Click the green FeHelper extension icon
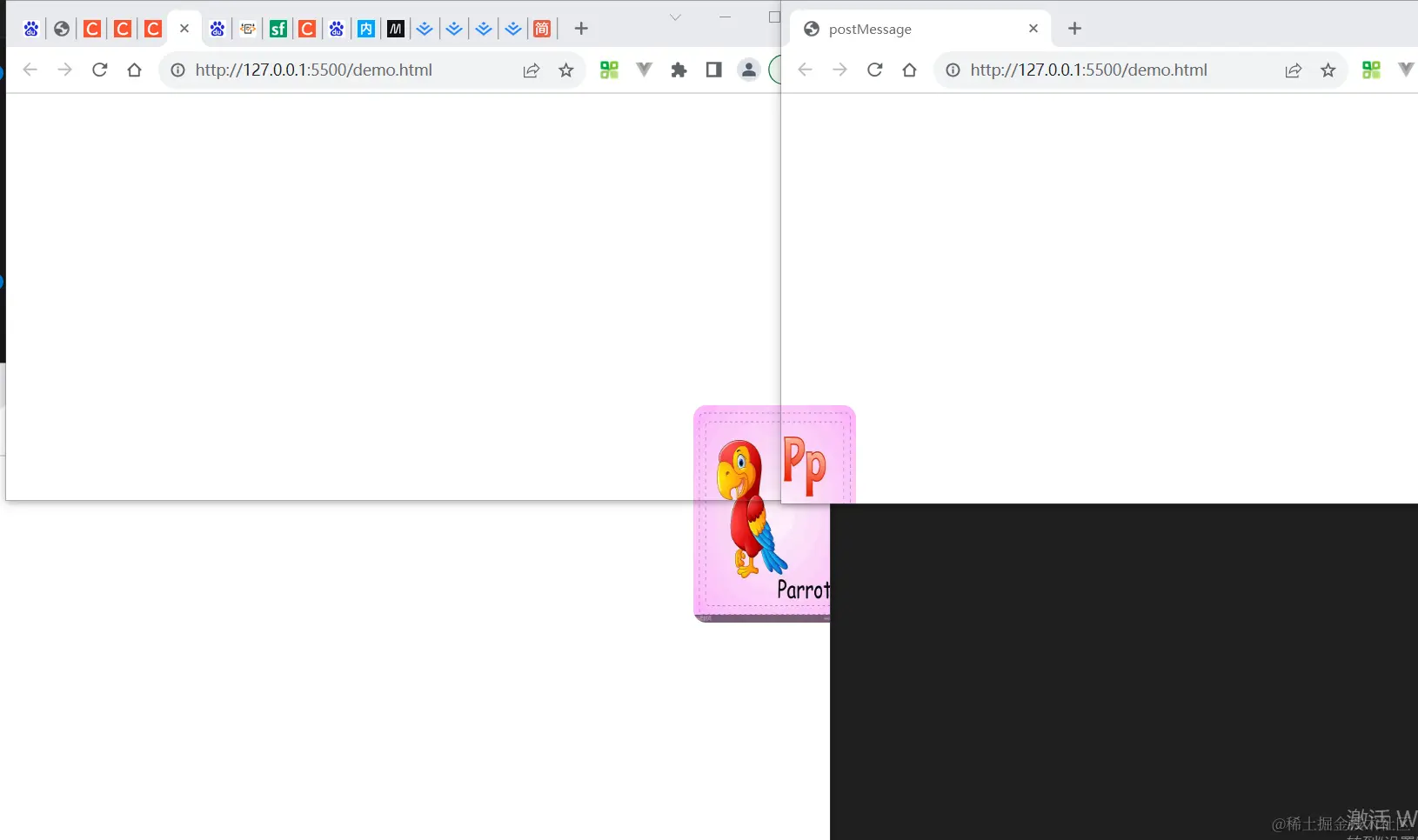The height and width of the screenshot is (840, 1418). point(610,70)
